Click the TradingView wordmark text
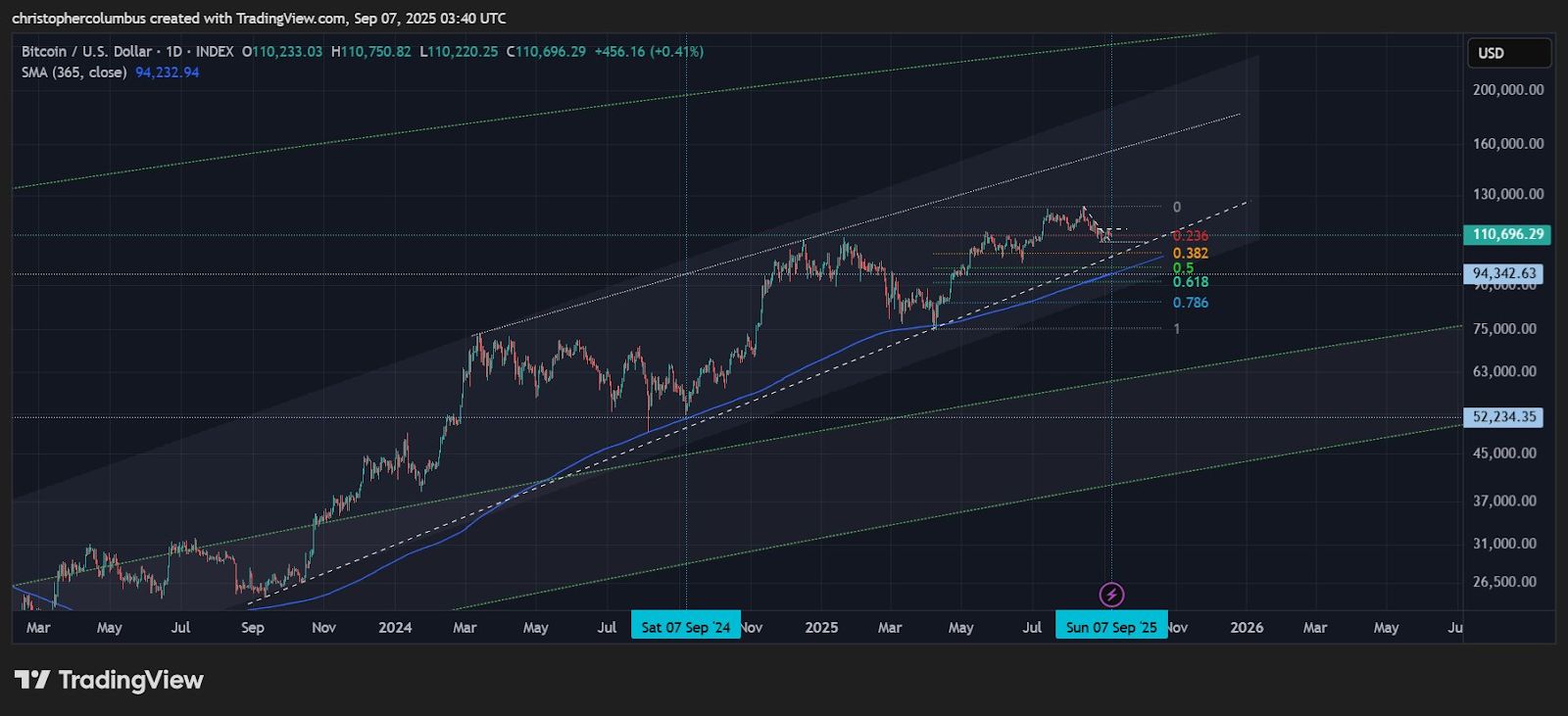1568x716 pixels. pos(131,680)
